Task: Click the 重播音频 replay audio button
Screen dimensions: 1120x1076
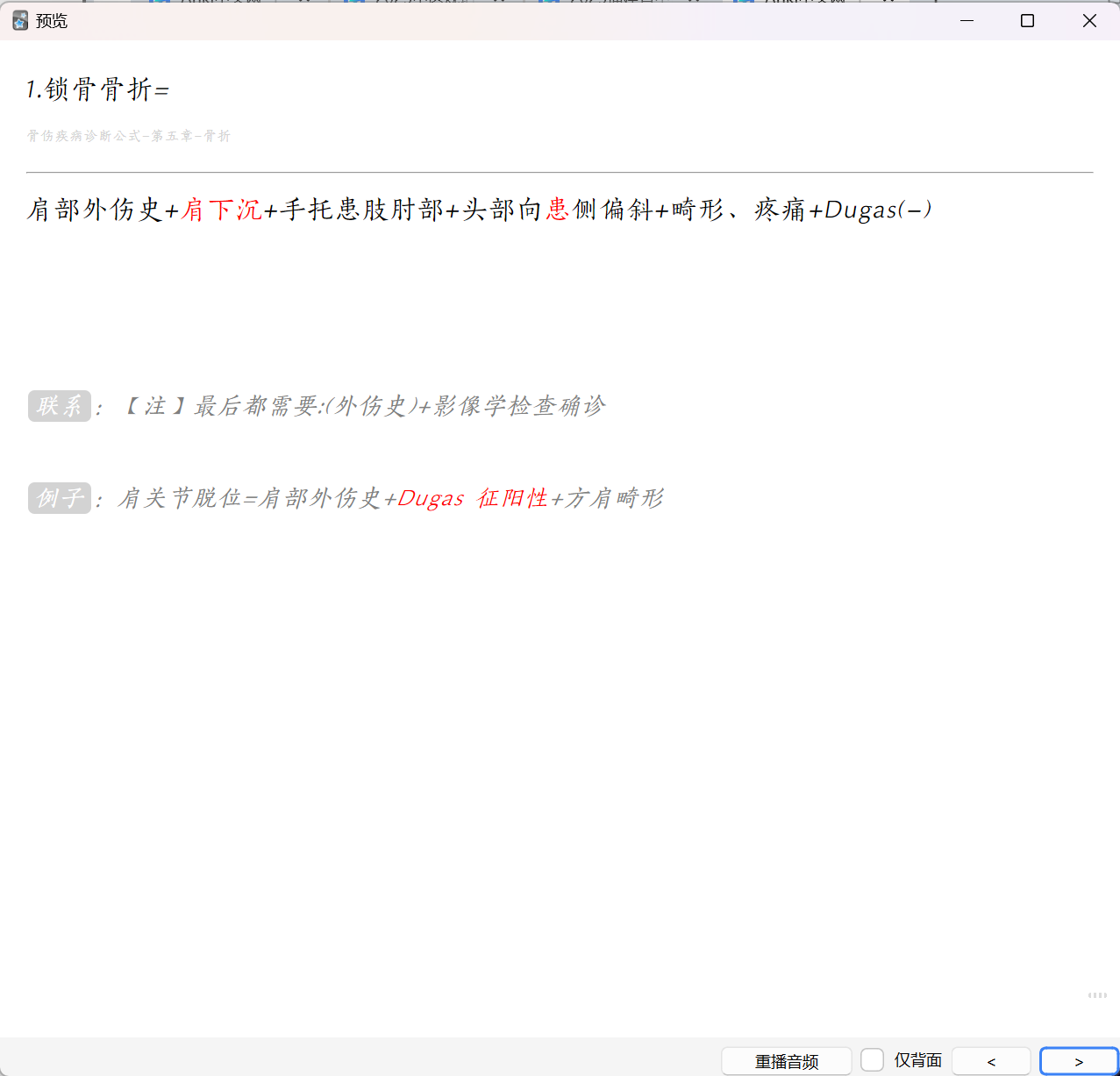Action: click(787, 1061)
